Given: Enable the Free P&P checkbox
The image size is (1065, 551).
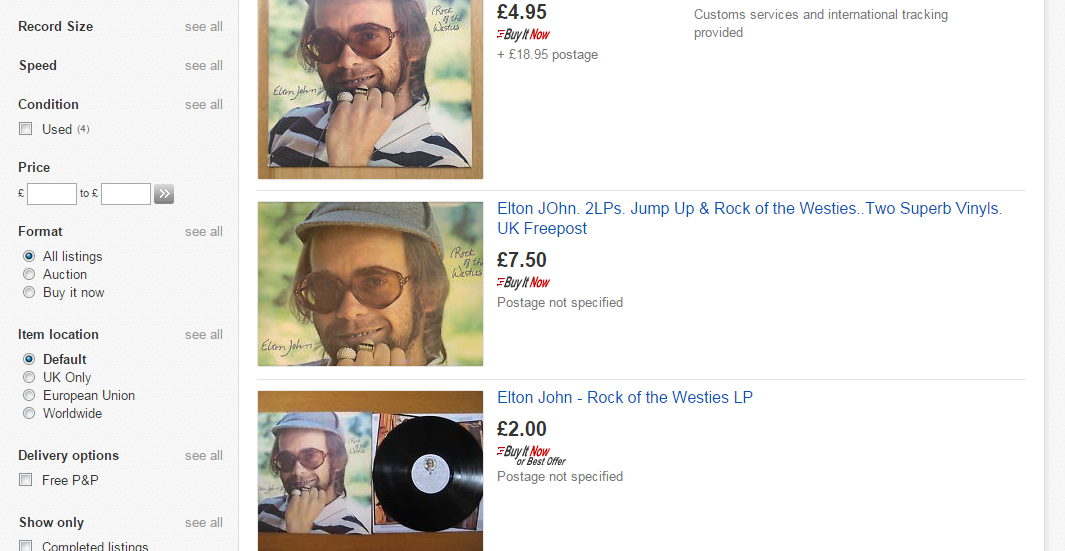Looking at the screenshot, I should click(26, 480).
